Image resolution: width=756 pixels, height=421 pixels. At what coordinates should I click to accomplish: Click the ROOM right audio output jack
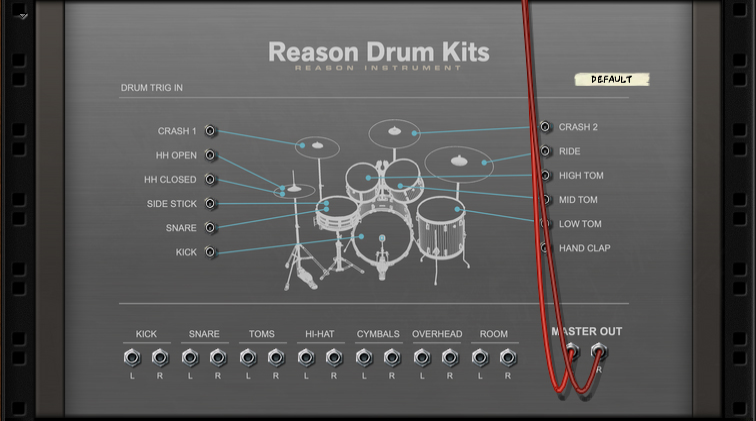pyautogui.click(x=508, y=358)
